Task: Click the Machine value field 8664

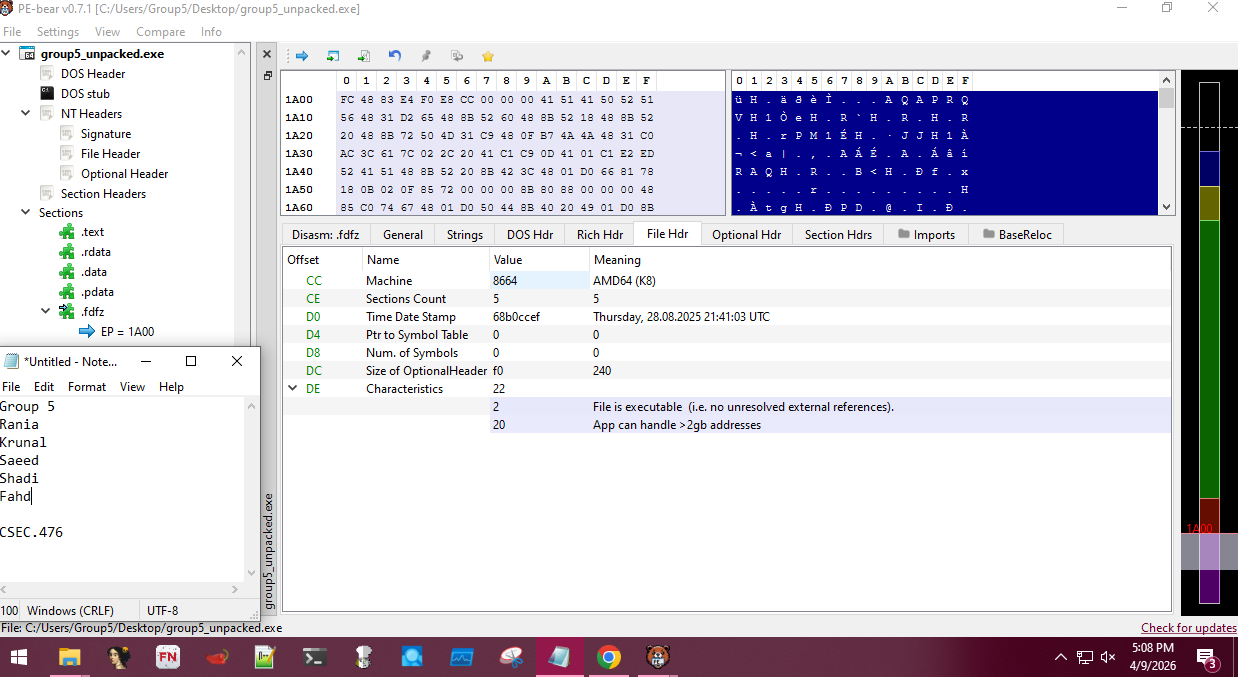Action: [x=505, y=281]
